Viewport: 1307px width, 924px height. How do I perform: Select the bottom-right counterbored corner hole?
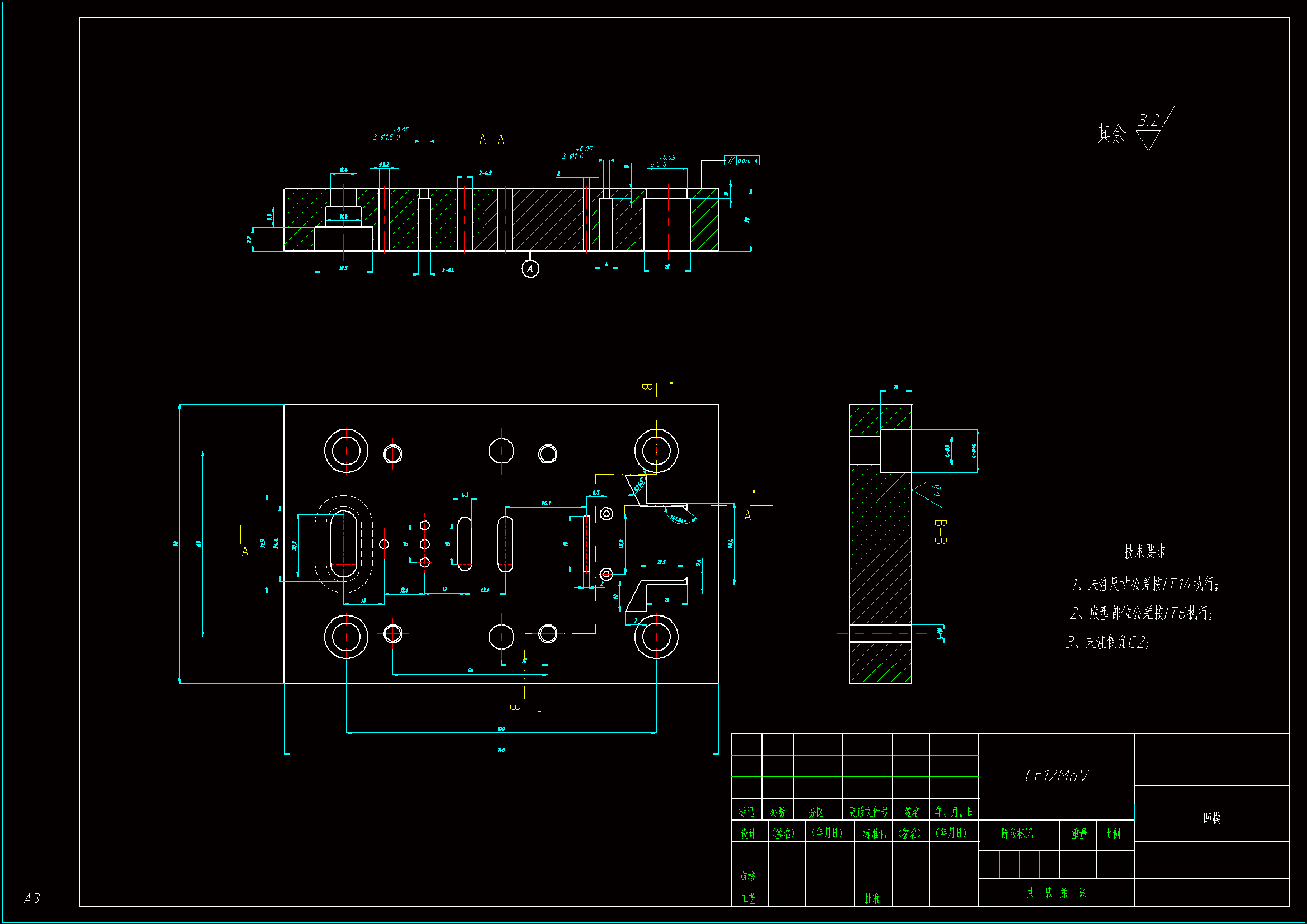(x=656, y=637)
